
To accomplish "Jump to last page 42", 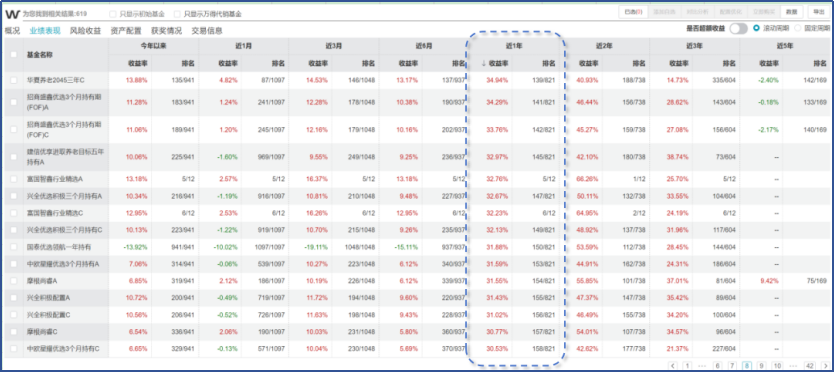I will [x=810, y=366].
